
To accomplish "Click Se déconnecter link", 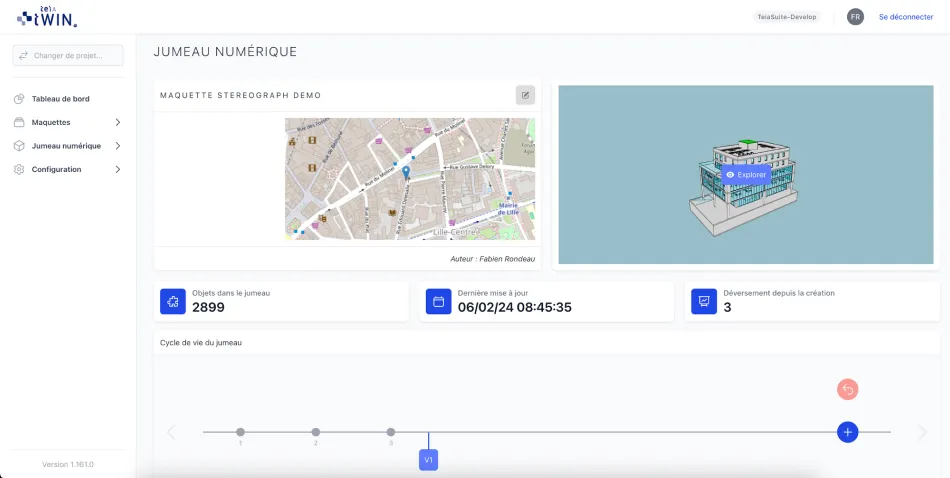I will click(905, 17).
